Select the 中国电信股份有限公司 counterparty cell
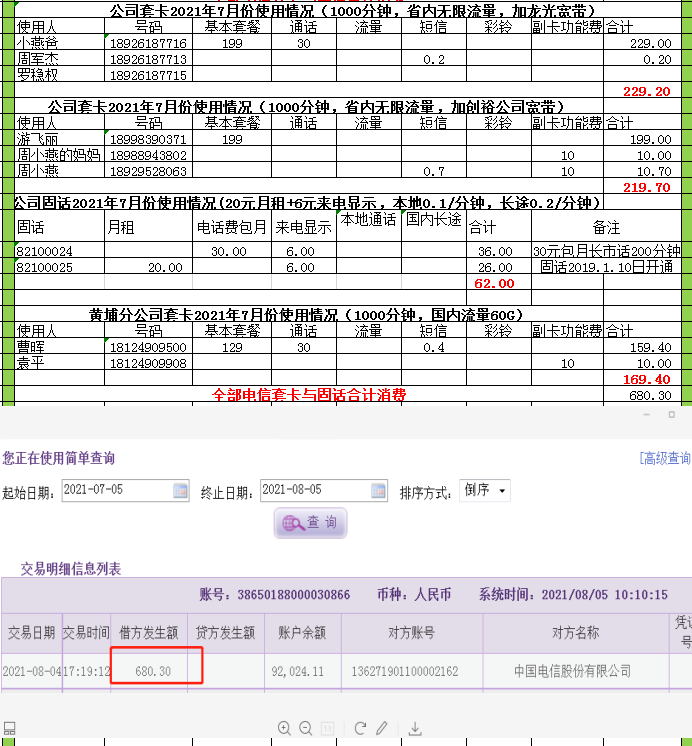Image resolution: width=692 pixels, height=746 pixels. click(573, 671)
